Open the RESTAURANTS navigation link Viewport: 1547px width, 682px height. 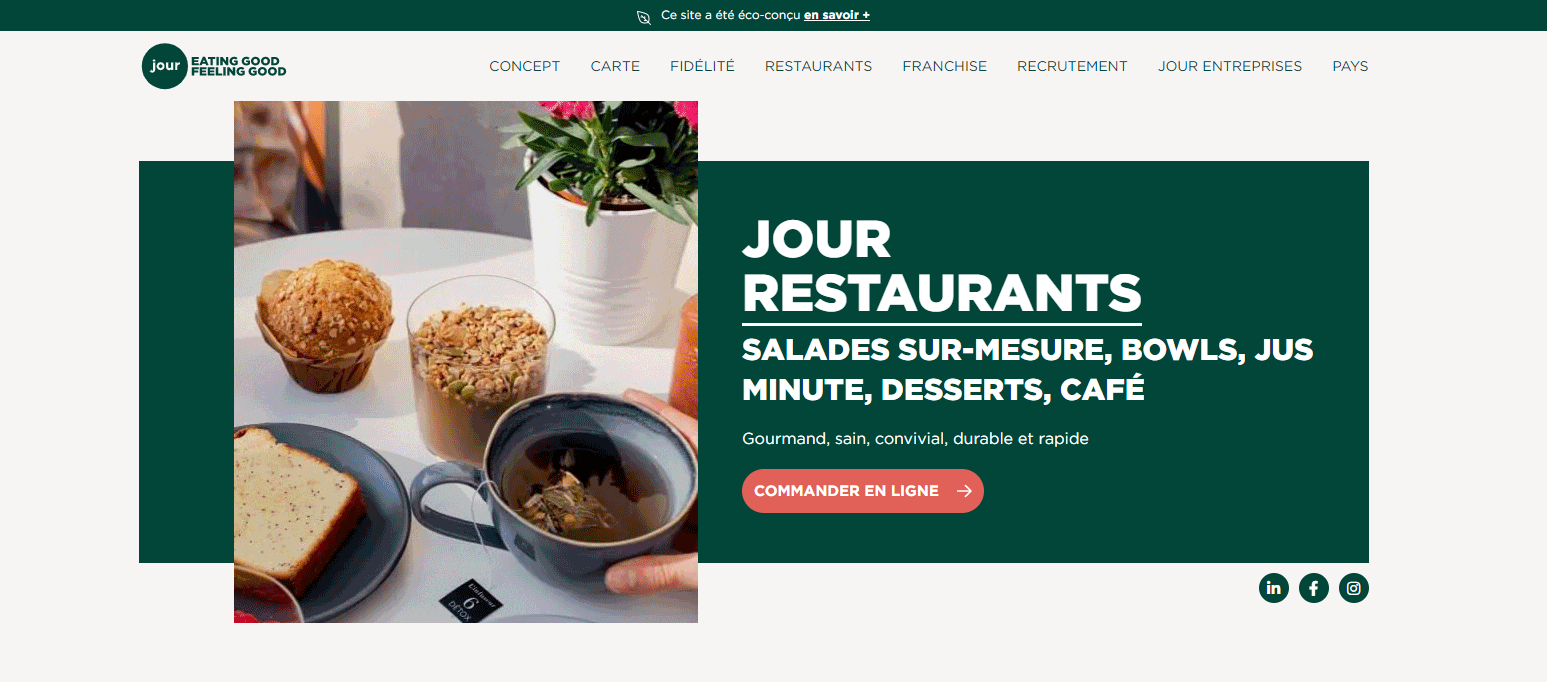point(818,66)
